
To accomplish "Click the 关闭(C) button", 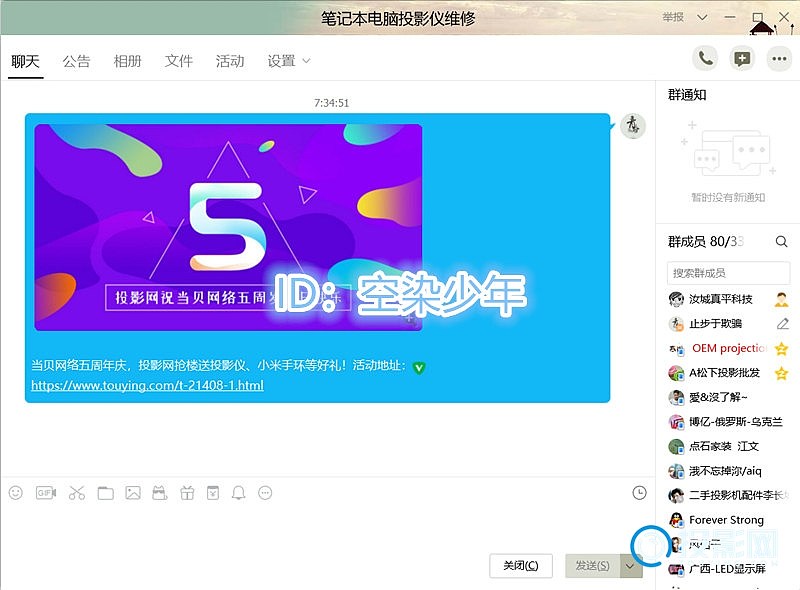I will (520, 566).
